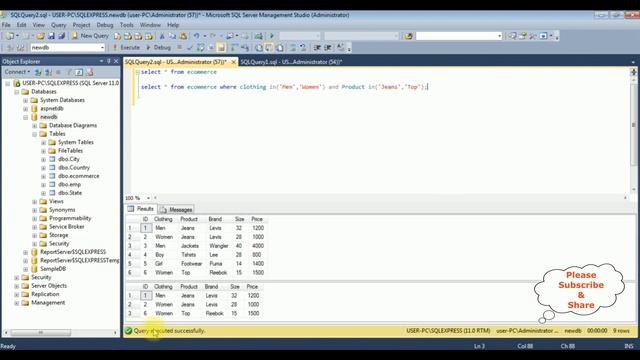Click the Paste icon in toolbar

pos(183,36)
